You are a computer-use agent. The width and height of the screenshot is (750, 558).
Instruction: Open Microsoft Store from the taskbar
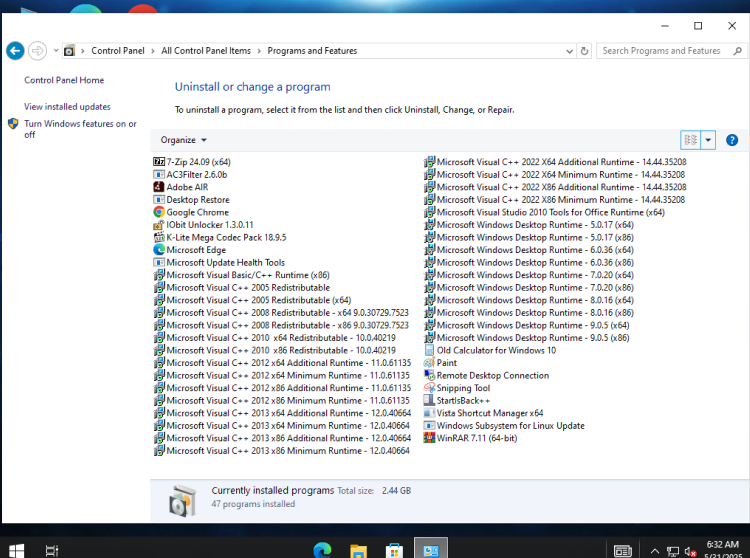(394, 550)
